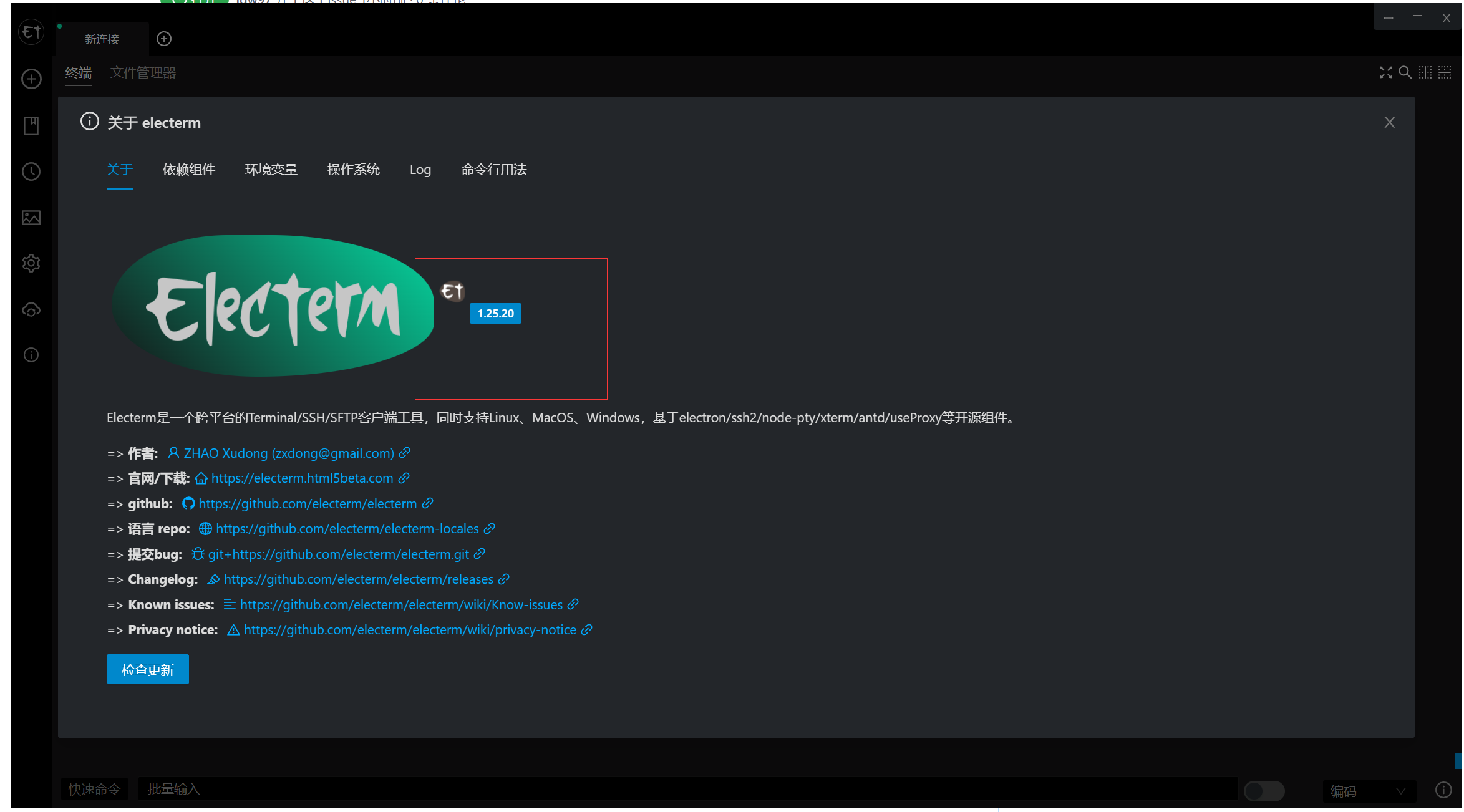The image size is (1464, 812).
Task: Open terminal search using the magnifier icon
Action: pyautogui.click(x=1405, y=72)
